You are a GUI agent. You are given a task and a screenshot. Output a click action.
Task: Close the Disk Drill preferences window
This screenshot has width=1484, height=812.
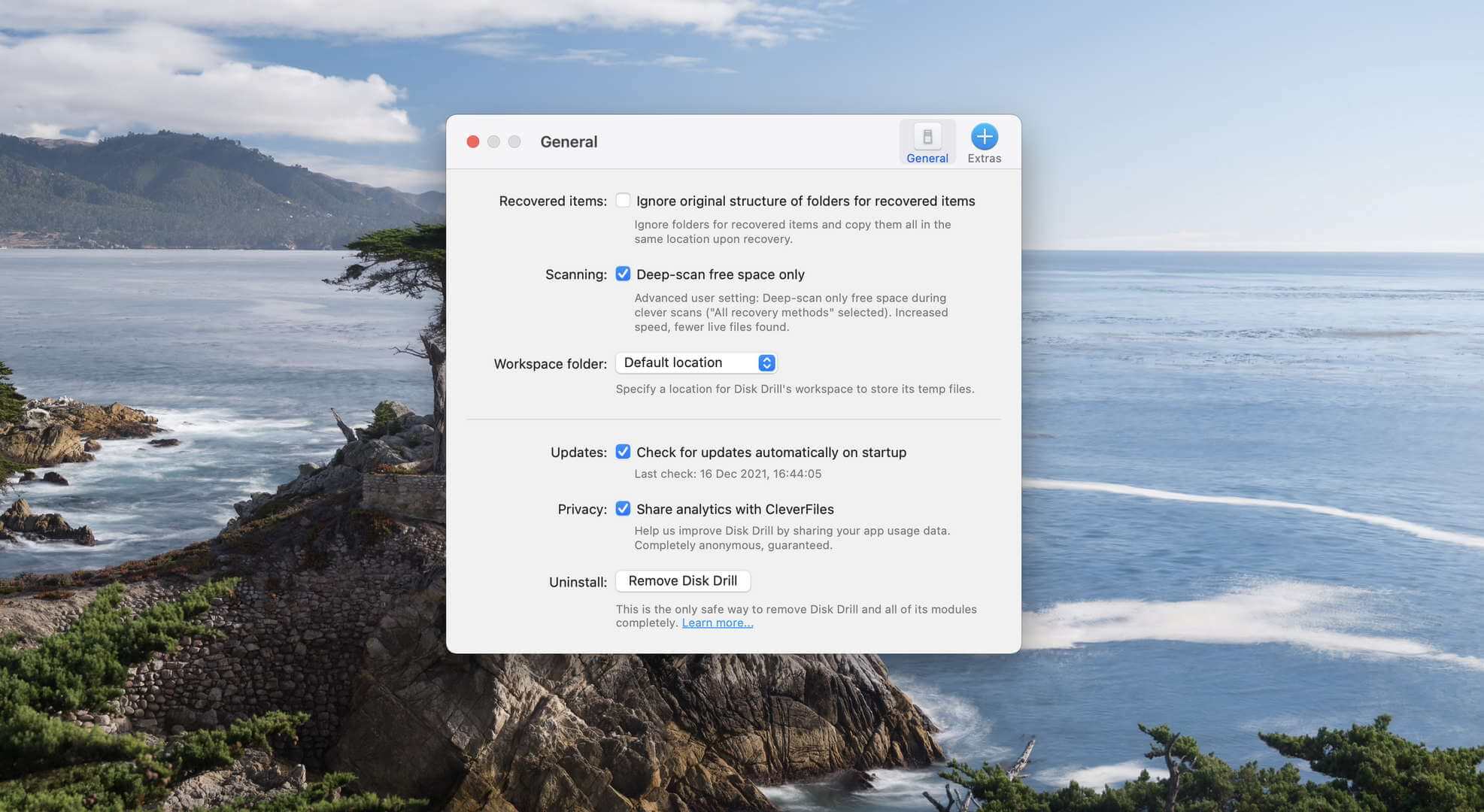473,141
